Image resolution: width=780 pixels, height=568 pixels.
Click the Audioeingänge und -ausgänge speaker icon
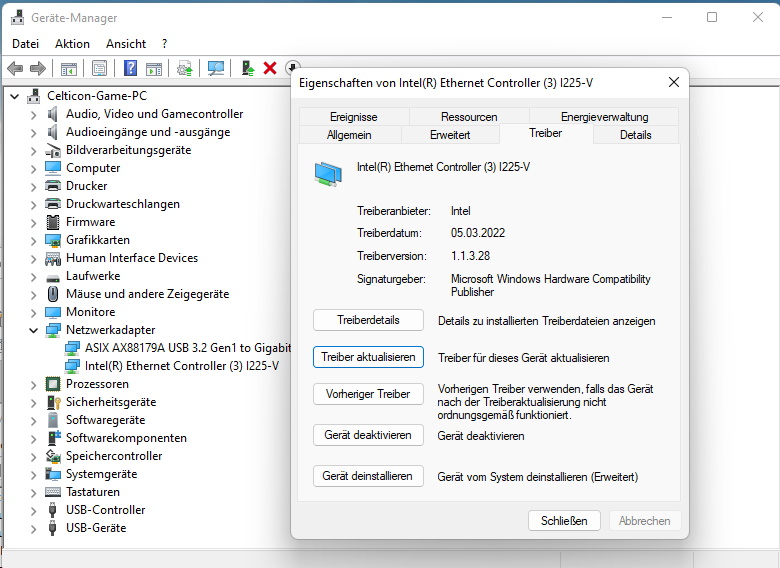[x=53, y=132]
